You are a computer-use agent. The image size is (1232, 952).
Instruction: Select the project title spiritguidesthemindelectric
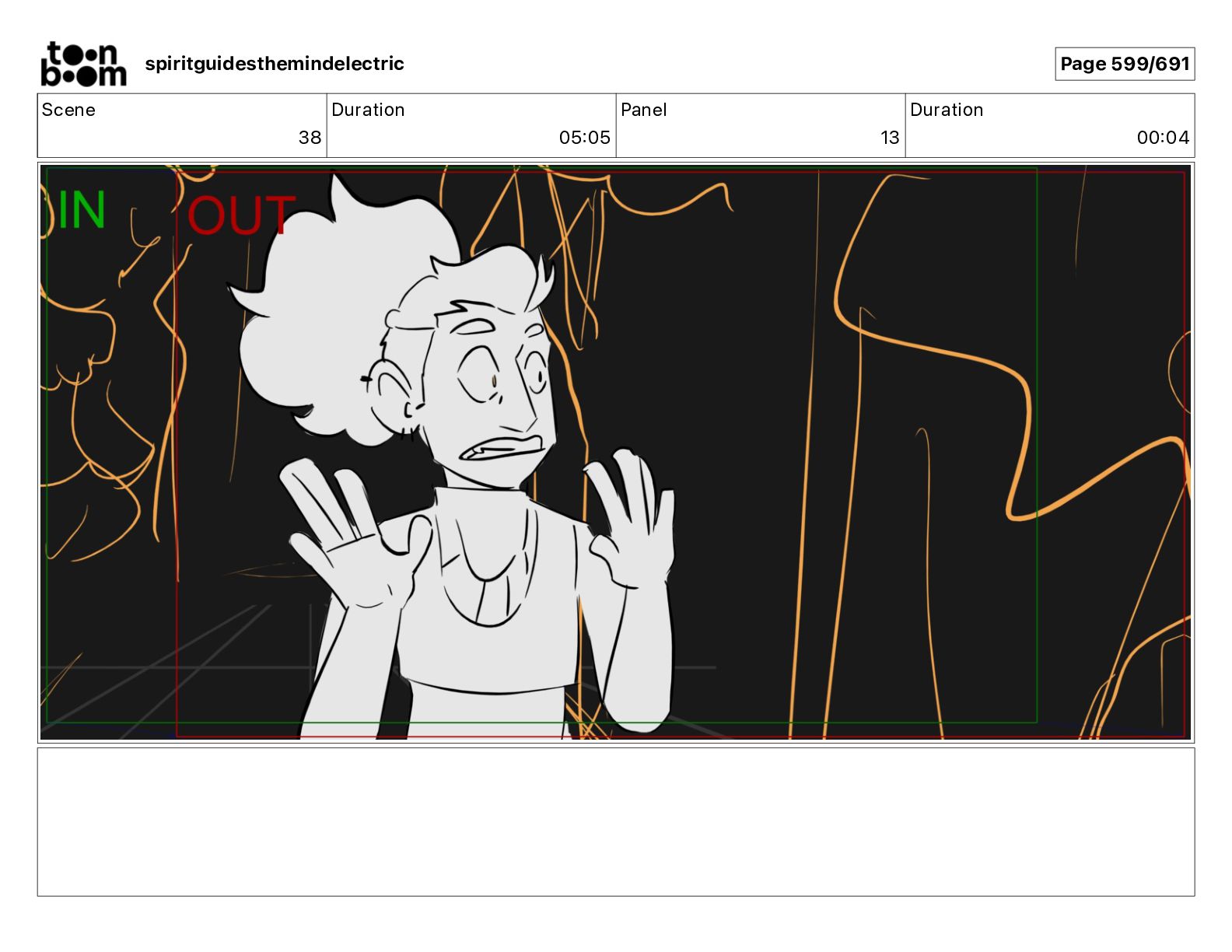pyautogui.click(x=275, y=64)
